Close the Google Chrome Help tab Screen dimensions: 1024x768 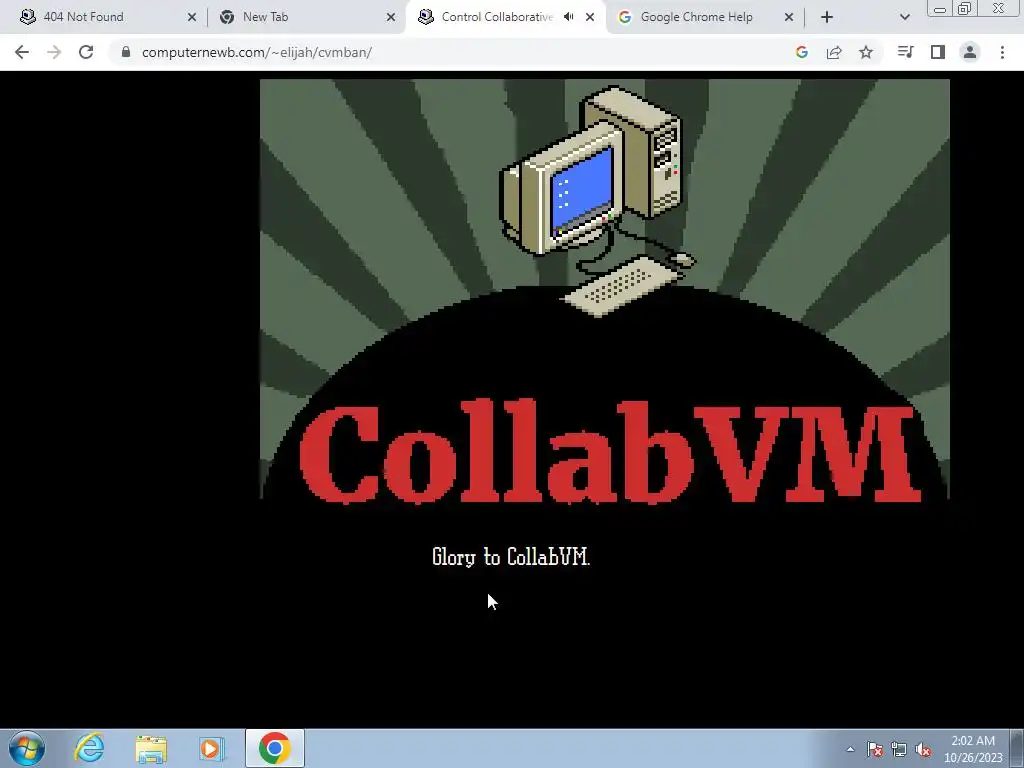[x=788, y=17]
